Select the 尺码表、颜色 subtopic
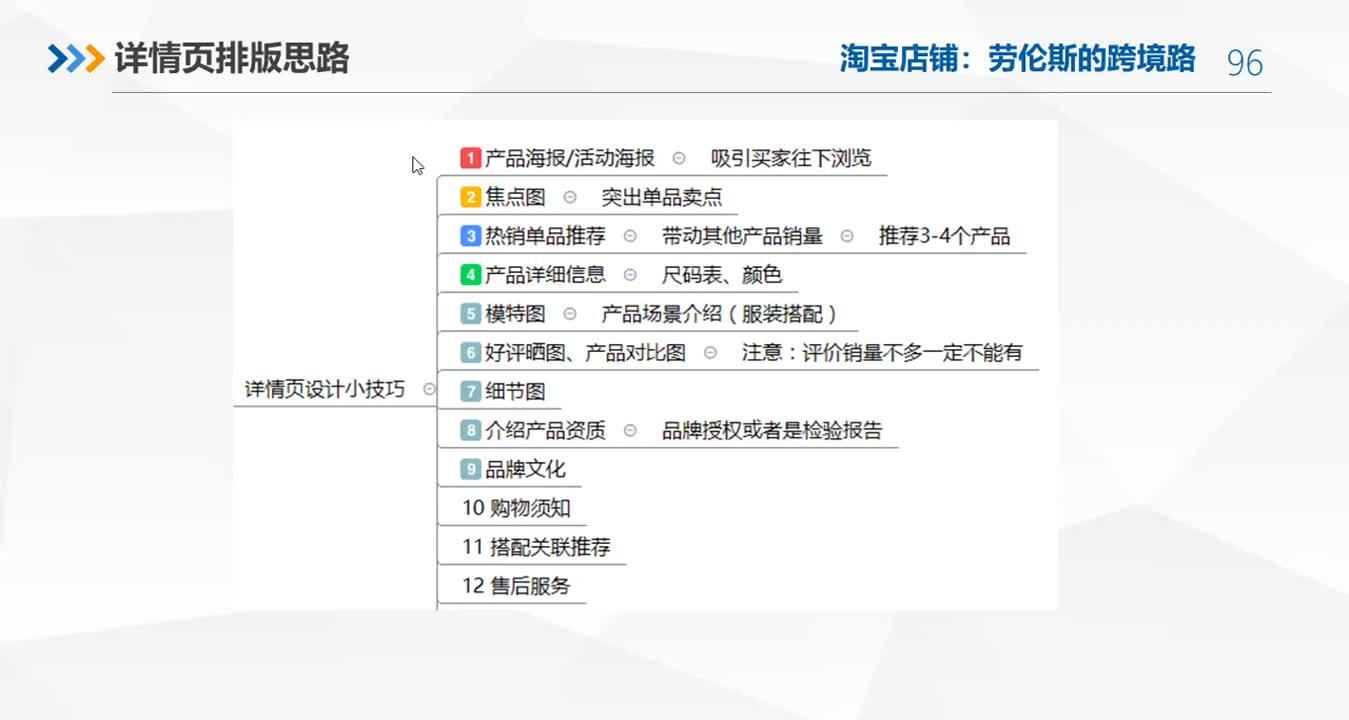The image size is (1349, 720). [722, 275]
